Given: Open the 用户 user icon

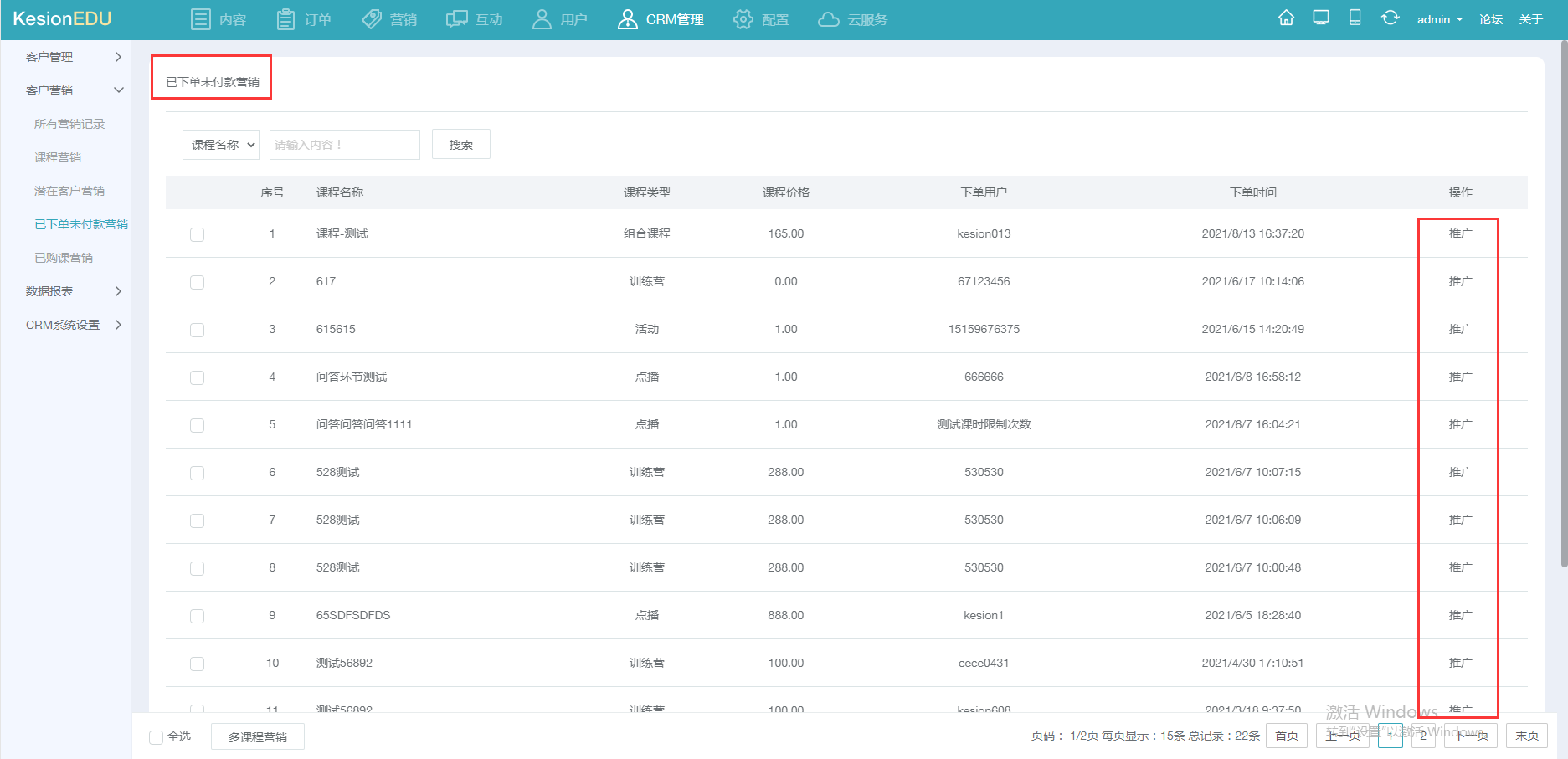Looking at the screenshot, I should point(542,19).
